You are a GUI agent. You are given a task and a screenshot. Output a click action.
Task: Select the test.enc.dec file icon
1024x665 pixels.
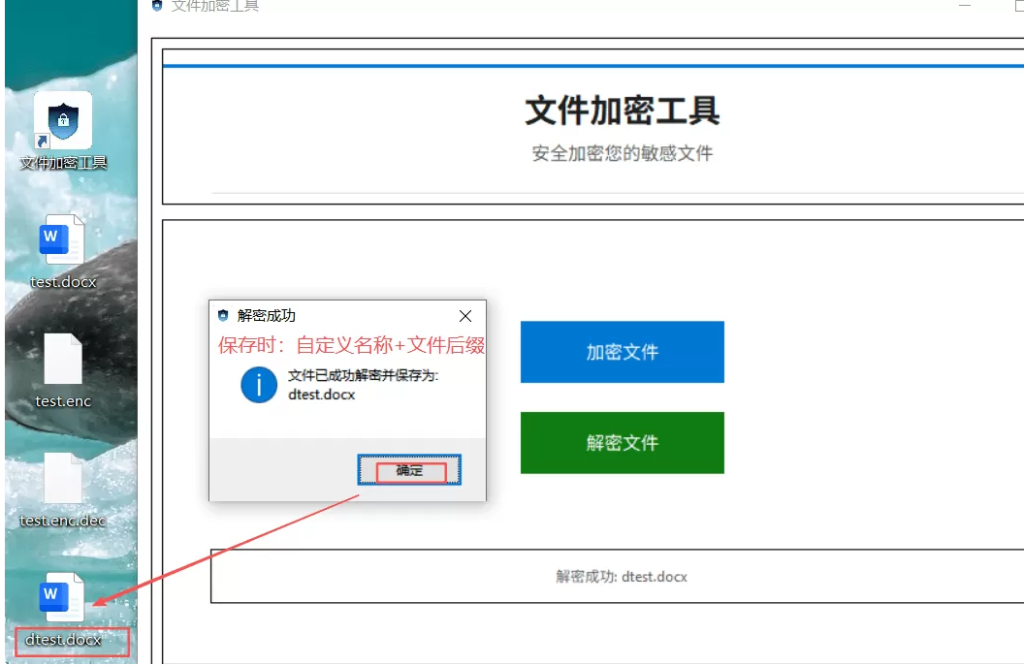pos(63,478)
